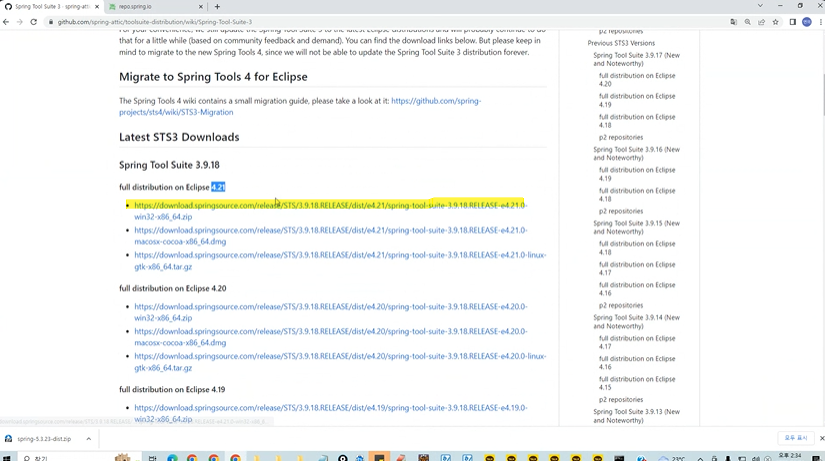Open Eclipse 4.19 distribution under STS 3.9.17
The width and height of the screenshot is (825, 461).
(637, 100)
